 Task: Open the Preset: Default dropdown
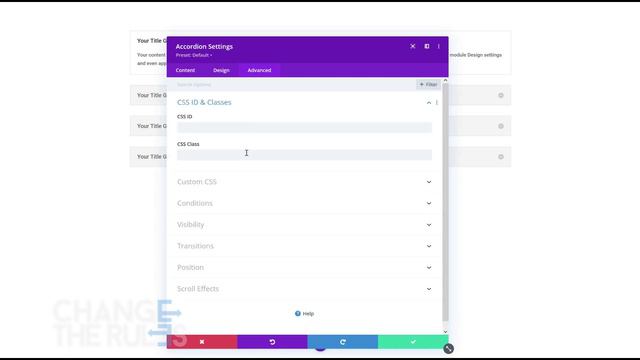pos(194,55)
